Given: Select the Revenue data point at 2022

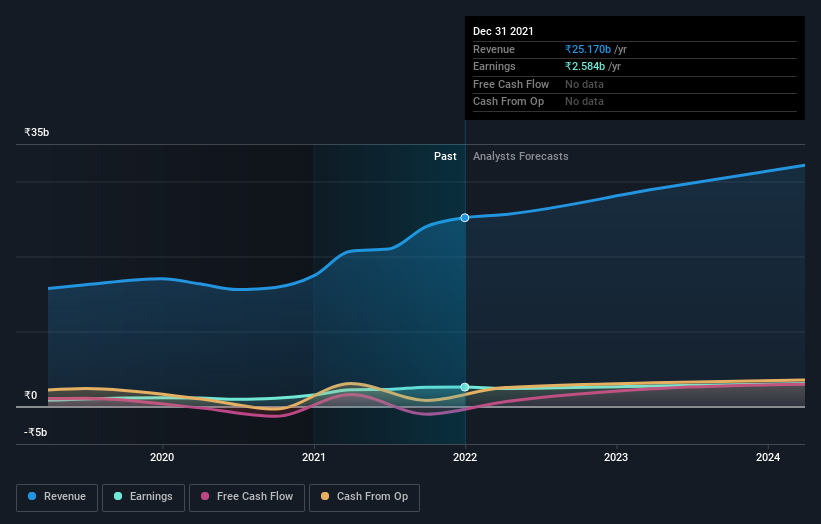Looking at the screenshot, I should [x=465, y=218].
